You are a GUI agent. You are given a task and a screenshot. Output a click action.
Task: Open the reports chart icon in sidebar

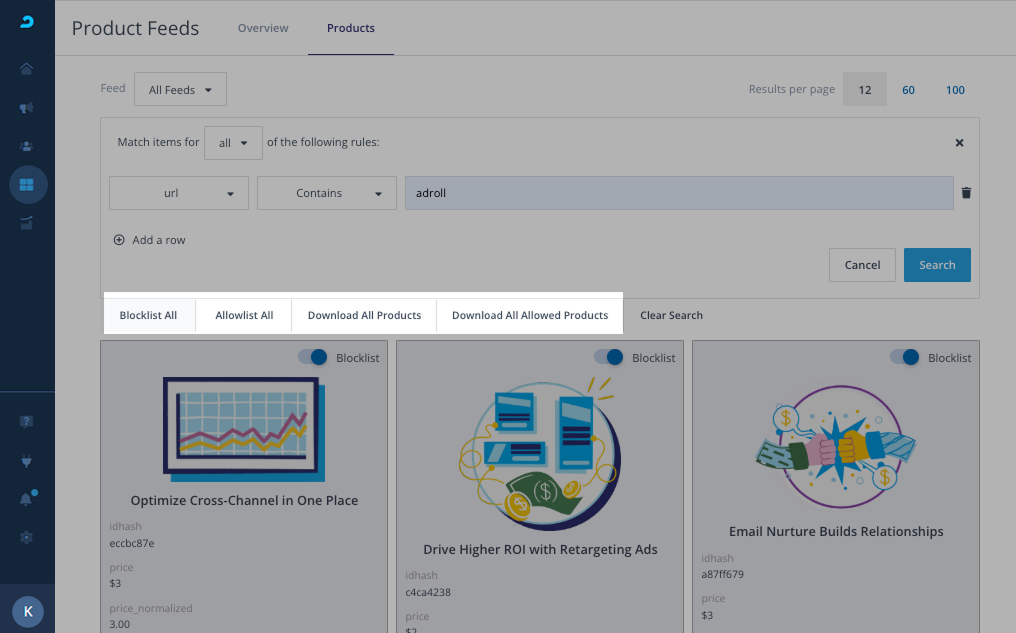pyautogui.click(x=27, y=223)
